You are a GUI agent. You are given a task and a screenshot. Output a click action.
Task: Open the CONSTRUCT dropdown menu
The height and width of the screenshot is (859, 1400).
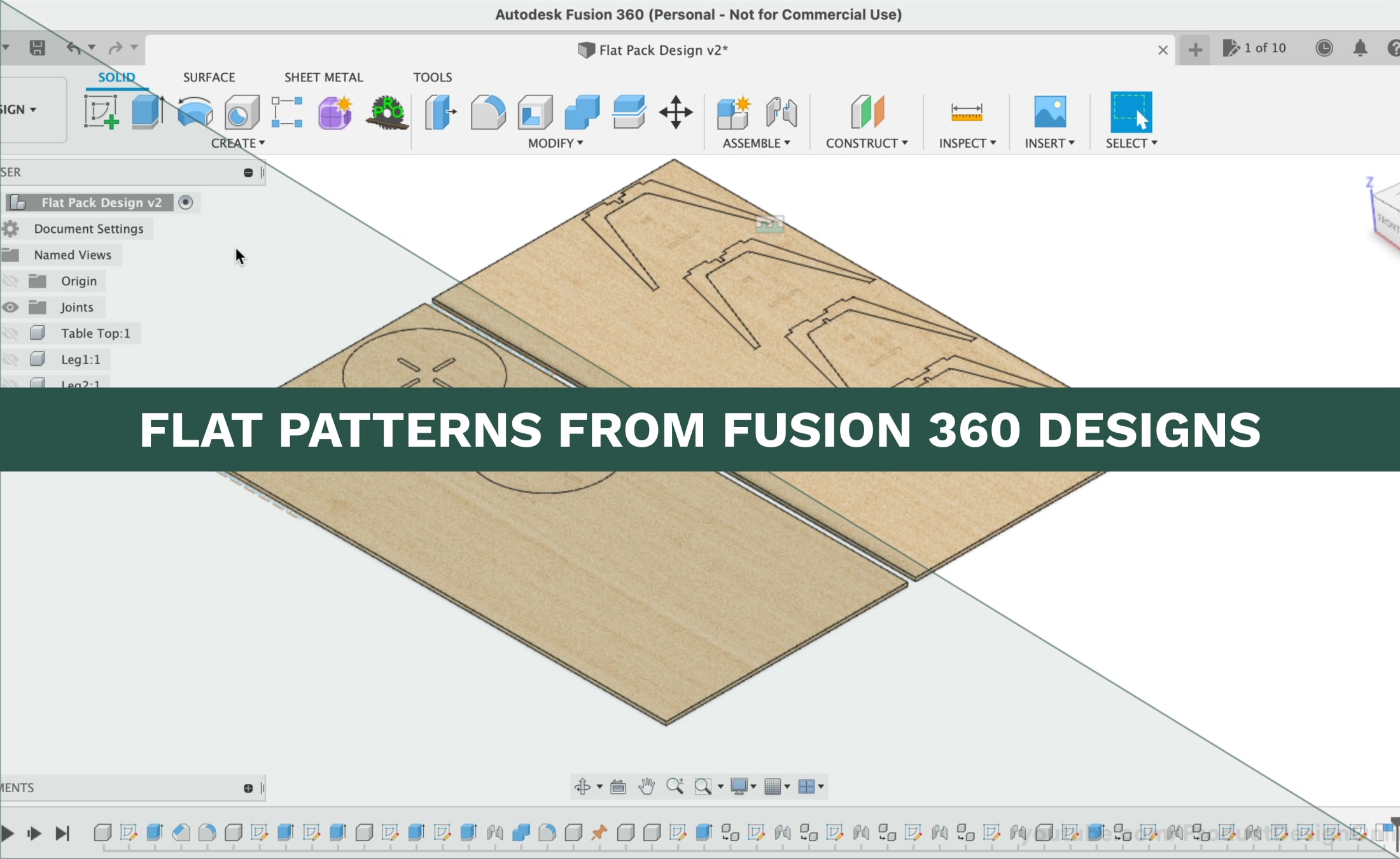(x=866, y=144)
